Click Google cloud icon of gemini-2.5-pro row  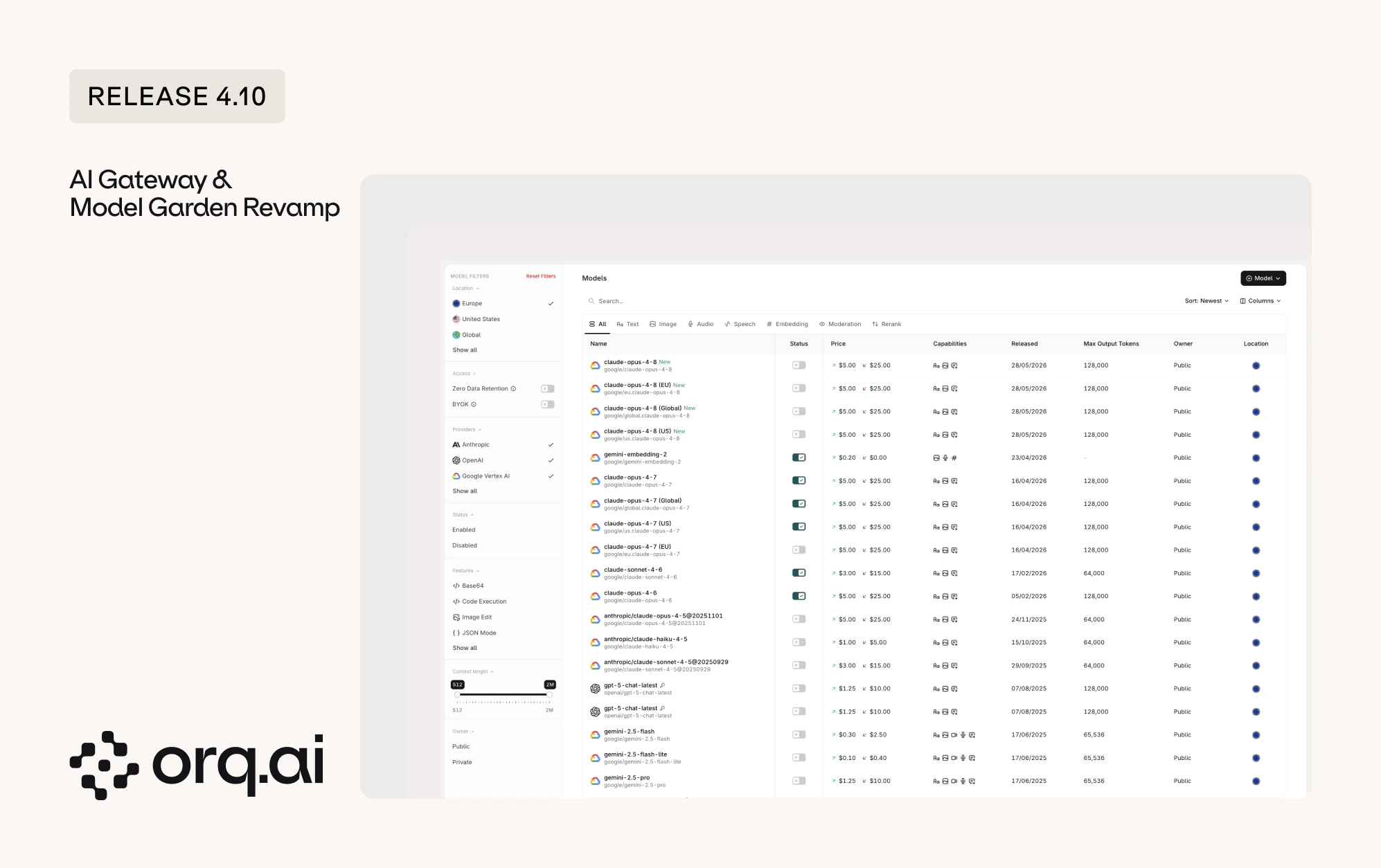(595, 781)
